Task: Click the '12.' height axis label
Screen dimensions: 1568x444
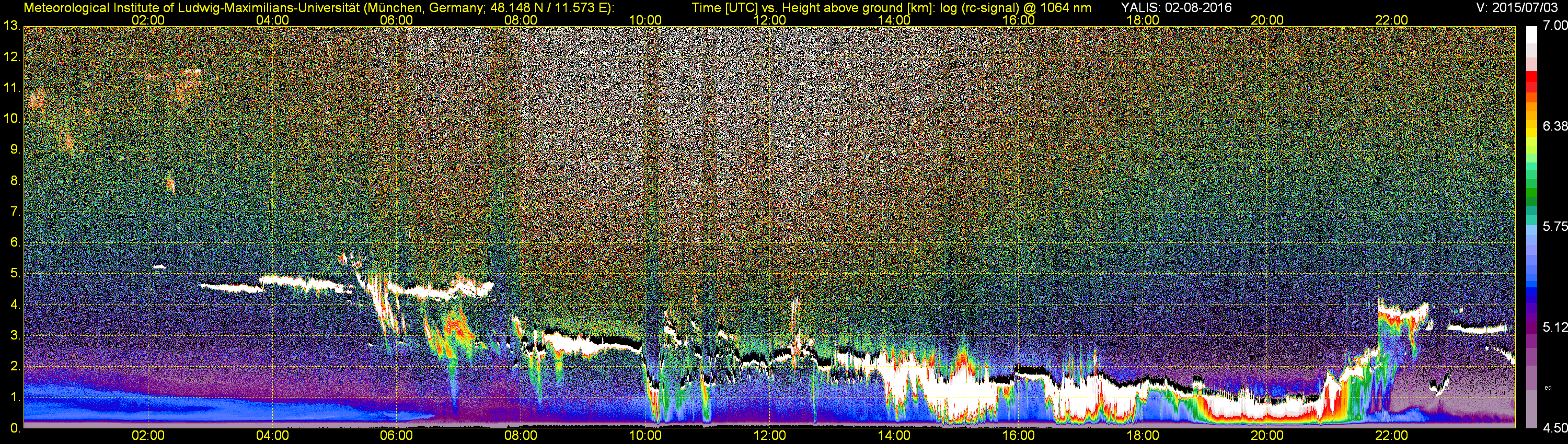Action: 11,57
